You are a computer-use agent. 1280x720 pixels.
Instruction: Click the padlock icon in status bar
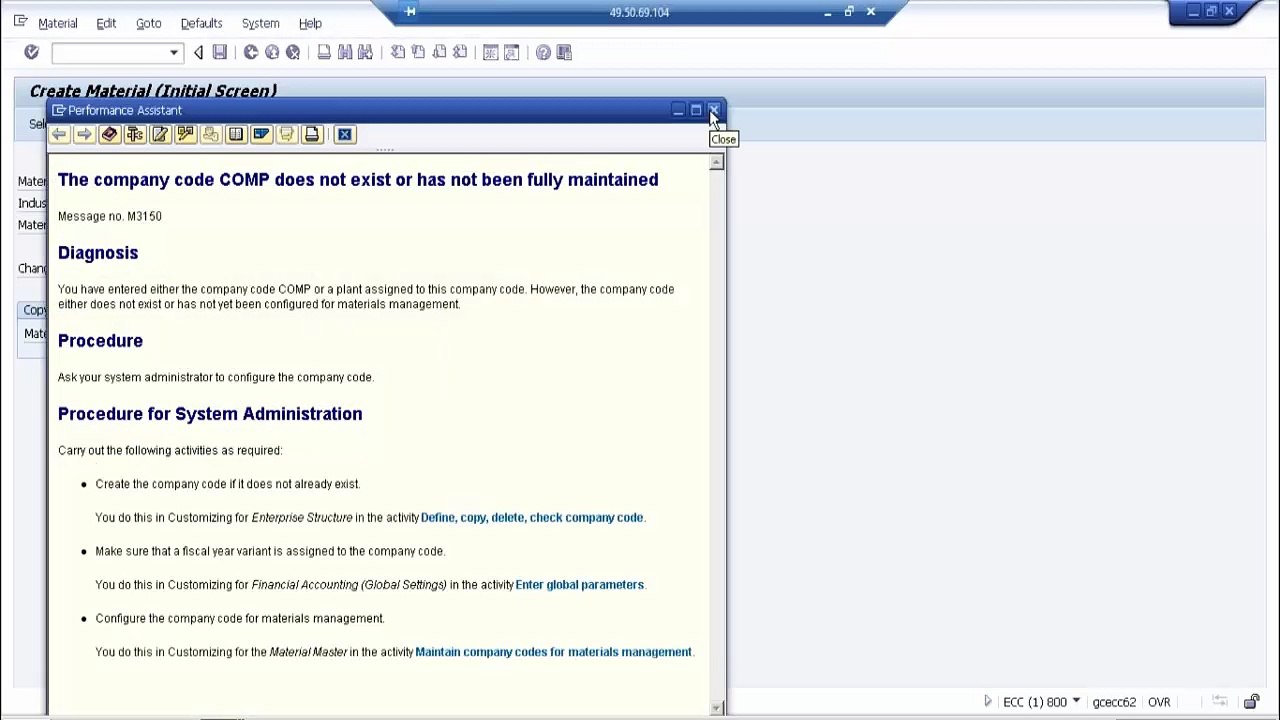(1251, 702)
